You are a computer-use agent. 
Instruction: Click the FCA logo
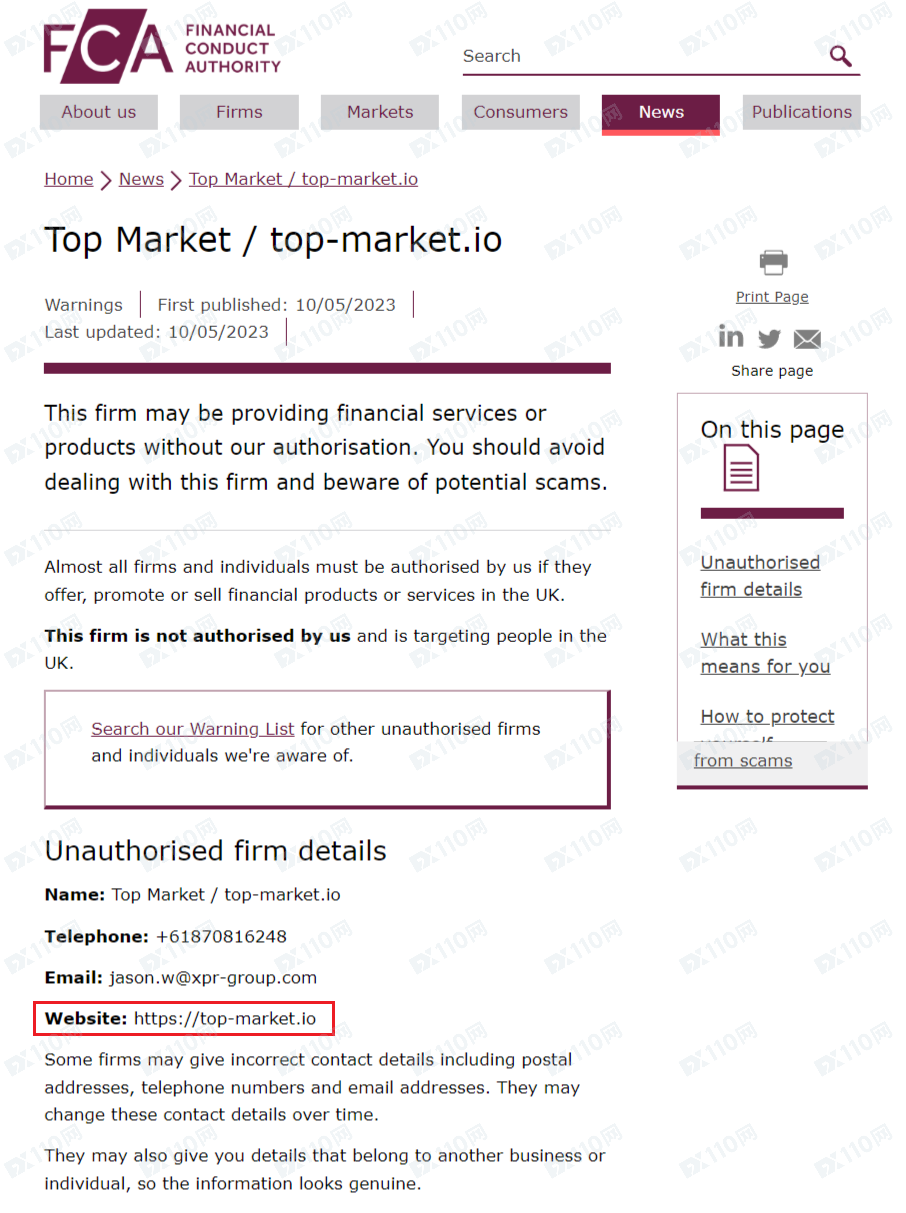coord(162,46)
